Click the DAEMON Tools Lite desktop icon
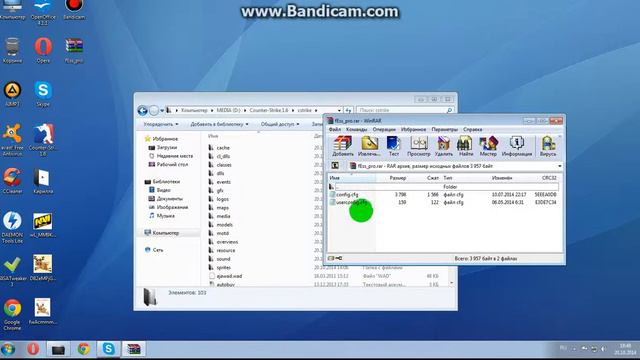 point(12,227)
